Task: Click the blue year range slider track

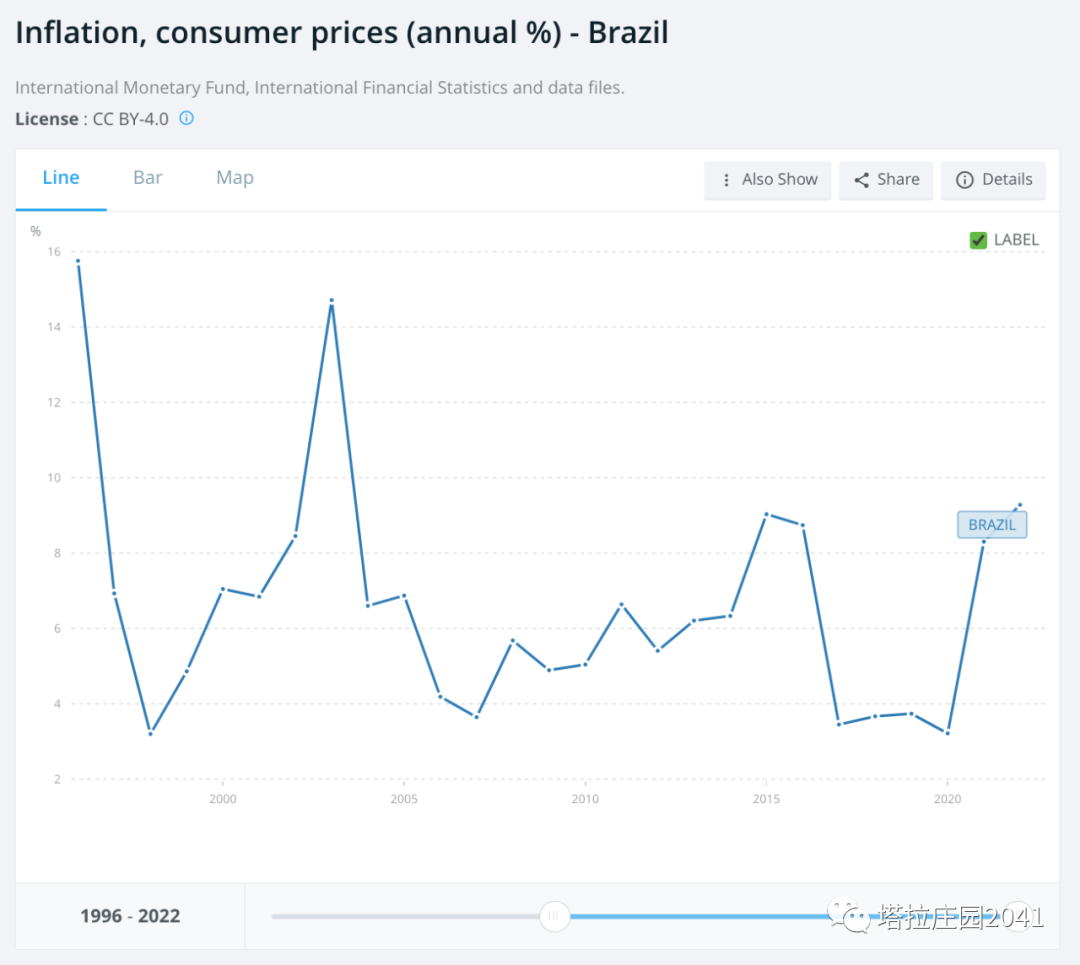Action: 700,916
